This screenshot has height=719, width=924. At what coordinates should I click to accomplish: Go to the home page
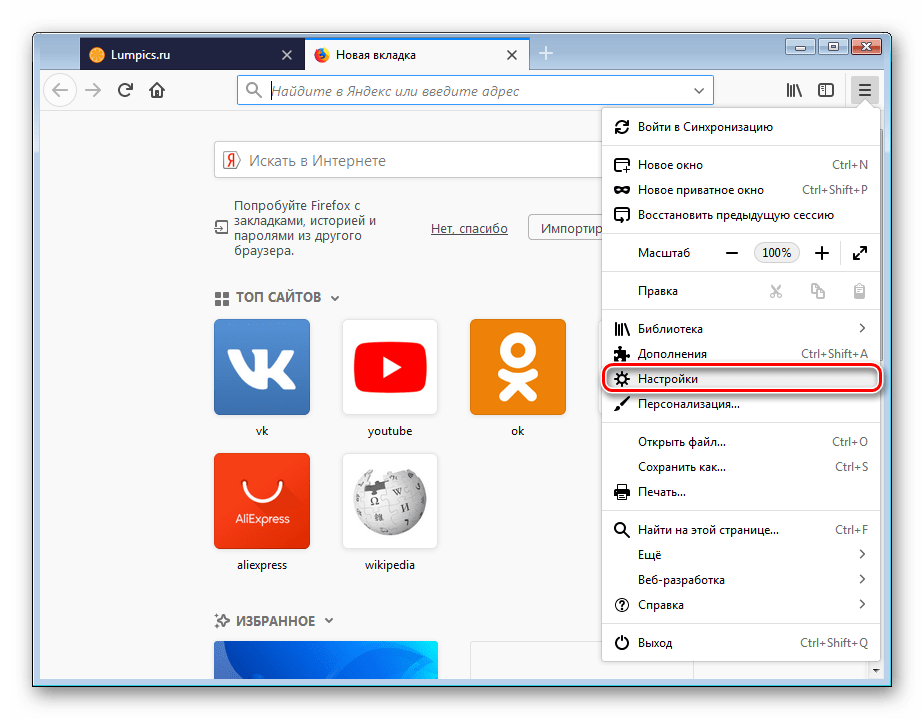pos(157,91)
